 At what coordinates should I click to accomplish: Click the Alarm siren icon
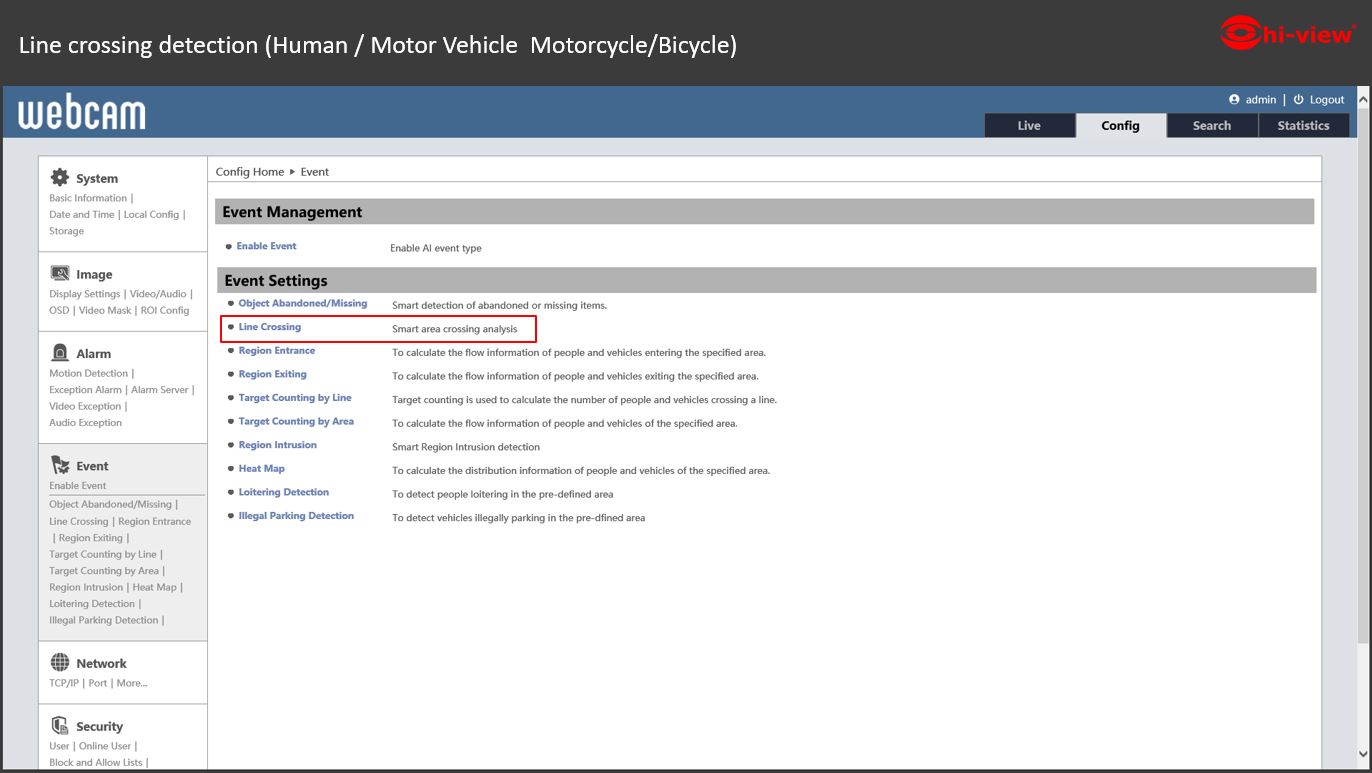tap(60, 353)
